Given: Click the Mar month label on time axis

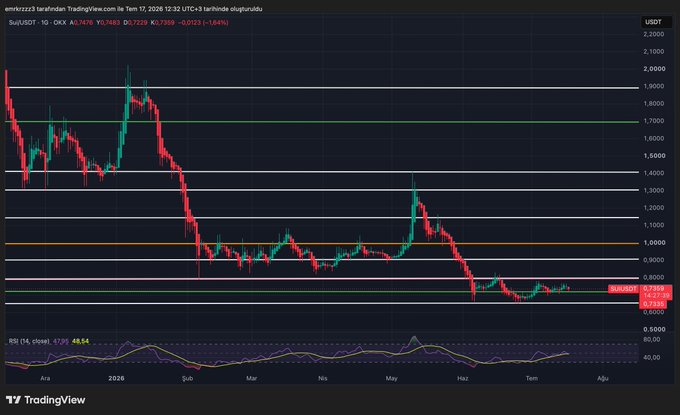Looking at the screenshot, I should tap(252, 378).
